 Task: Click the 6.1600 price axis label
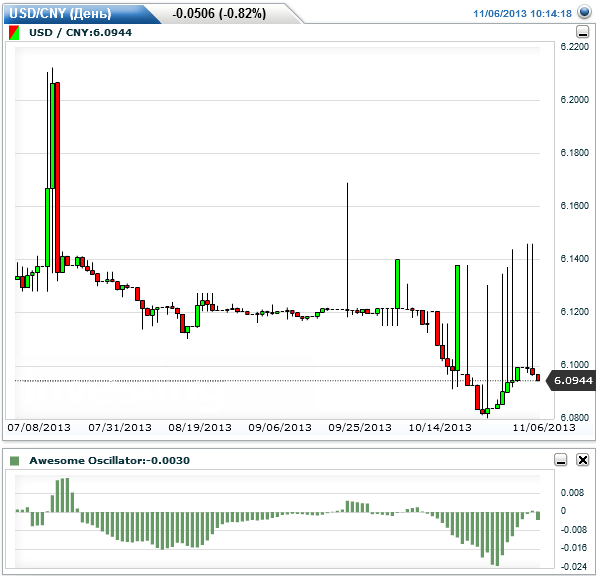(574, 206)
